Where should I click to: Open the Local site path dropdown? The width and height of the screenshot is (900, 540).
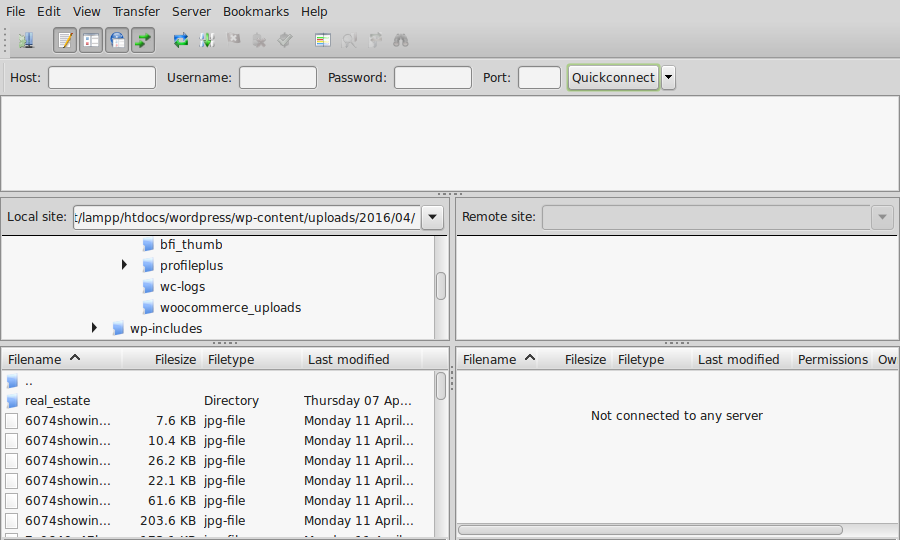pos(432,217)
